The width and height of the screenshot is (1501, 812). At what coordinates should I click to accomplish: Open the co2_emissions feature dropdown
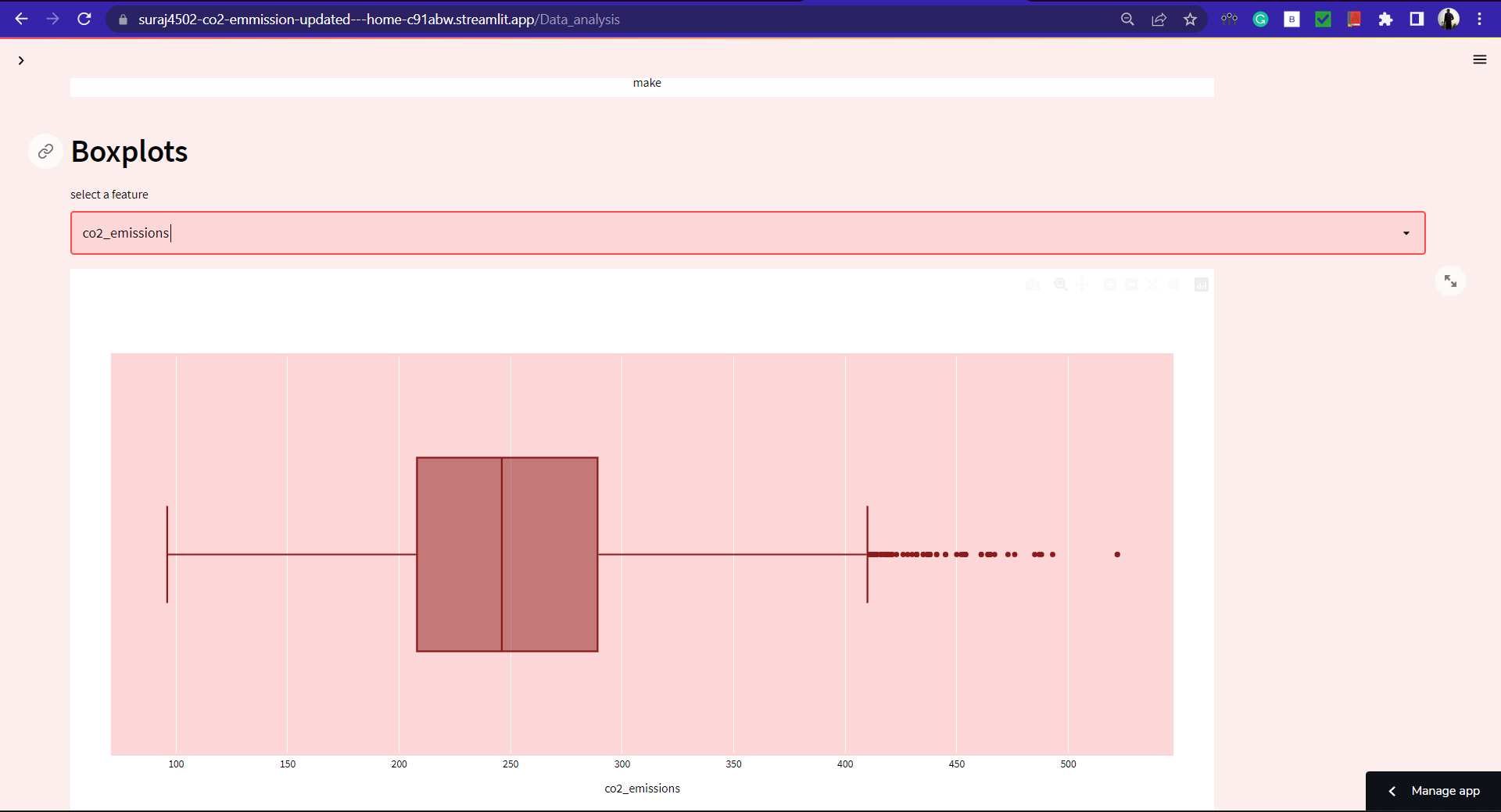(x=1405, y=233)
